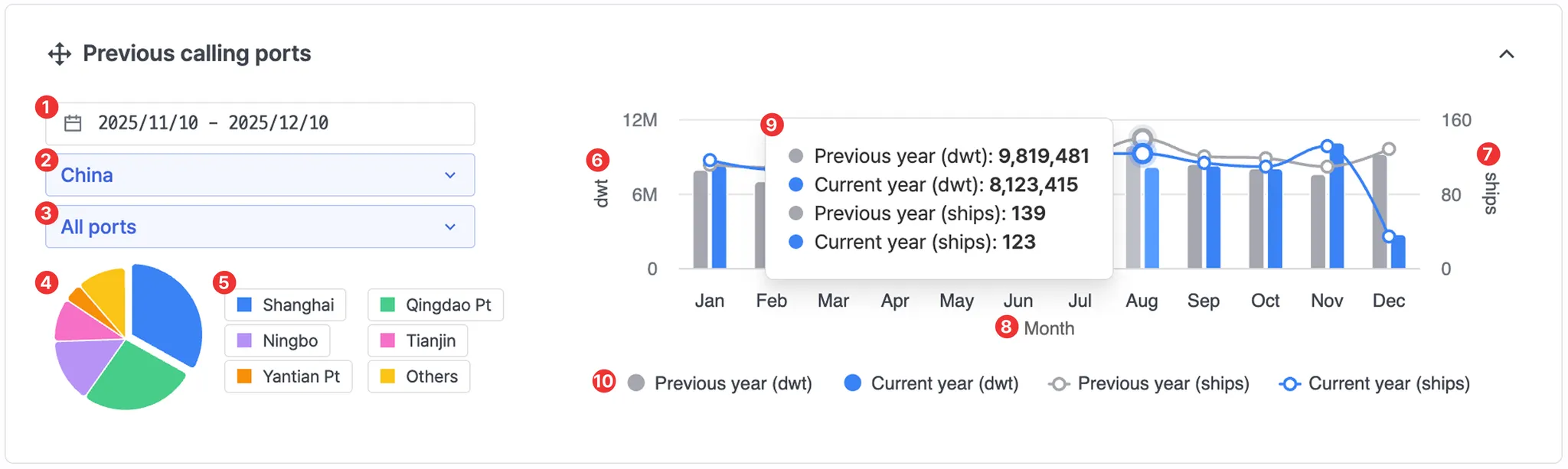
Task: Click the yellow Others color swatch
Action: pyautogui.click(x=387, y=376)
